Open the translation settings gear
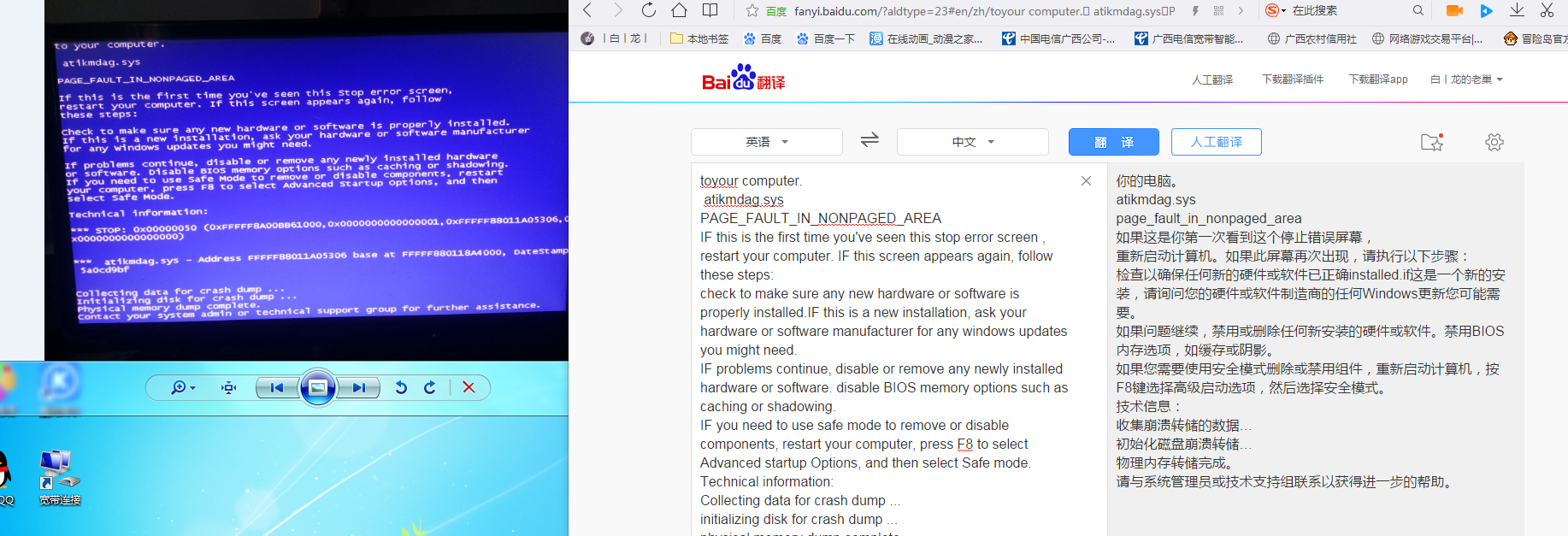Image resolution: width=1568 pixels, height=536 pixels. click(1494, 142)
